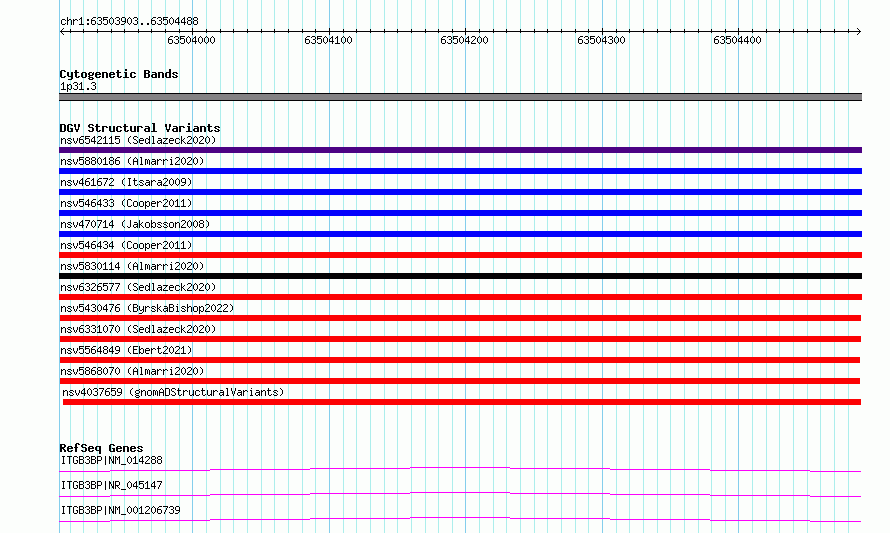Select the black nsv5830114 variant bar

click(460, 276)
